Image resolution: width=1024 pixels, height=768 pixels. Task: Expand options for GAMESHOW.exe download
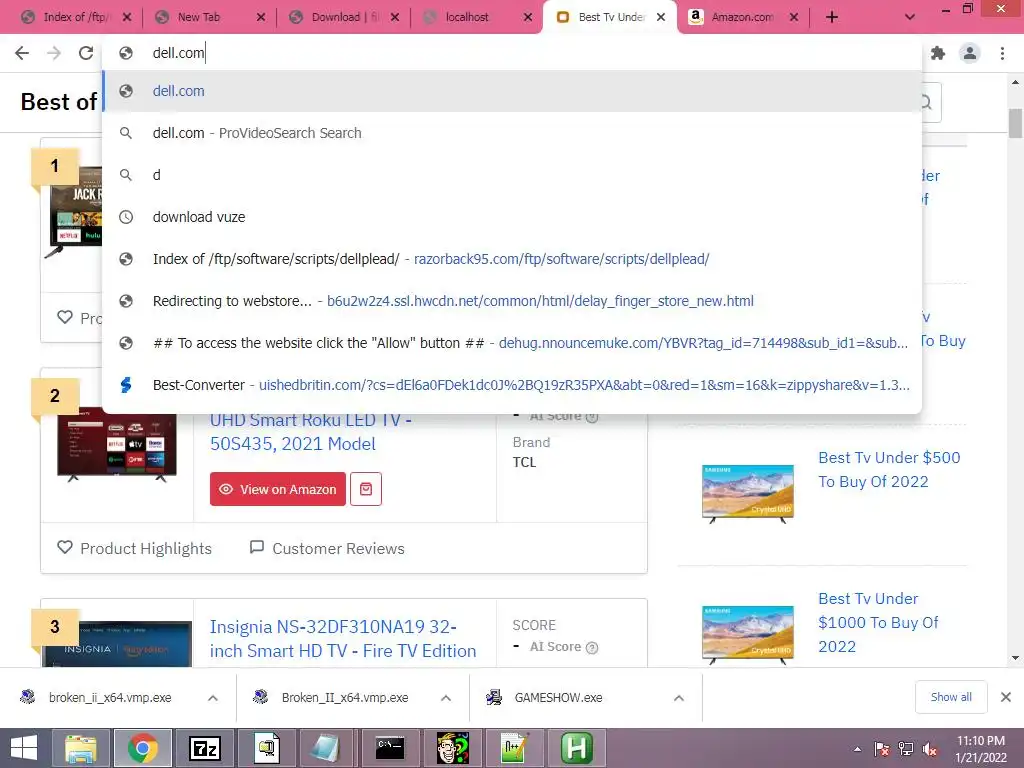[679, 698]
